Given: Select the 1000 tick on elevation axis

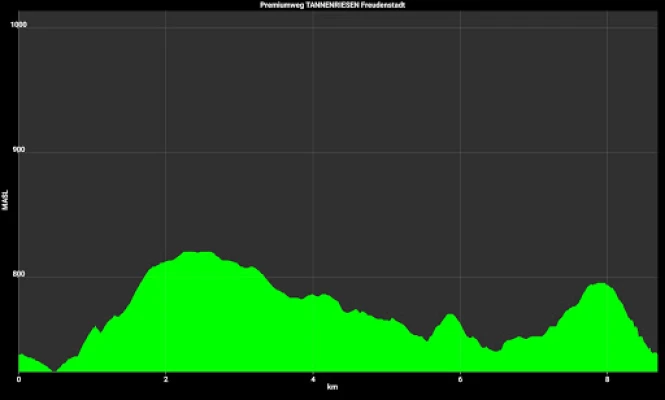Looking at the screenshot, I should [18, 25].
